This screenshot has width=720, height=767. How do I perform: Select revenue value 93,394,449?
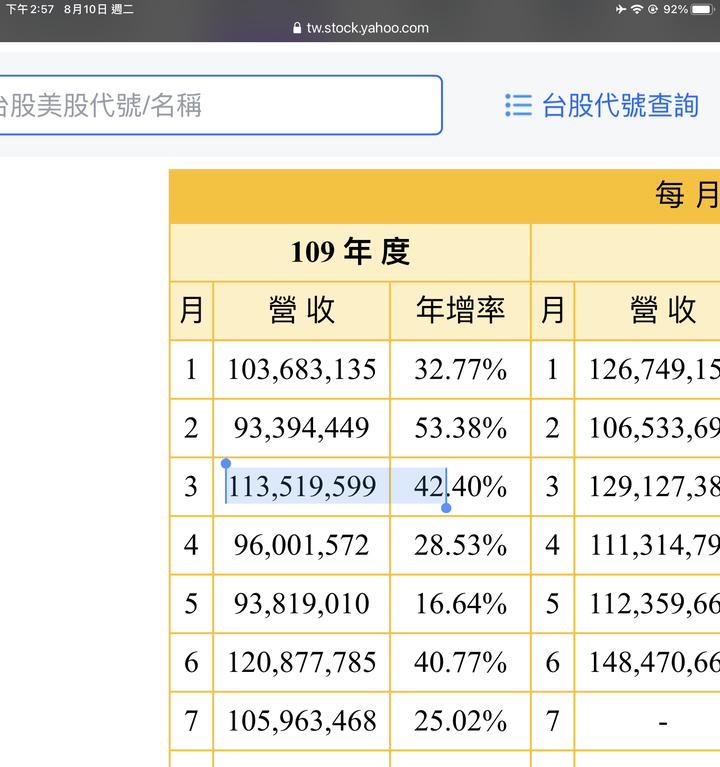coord(301,428)
